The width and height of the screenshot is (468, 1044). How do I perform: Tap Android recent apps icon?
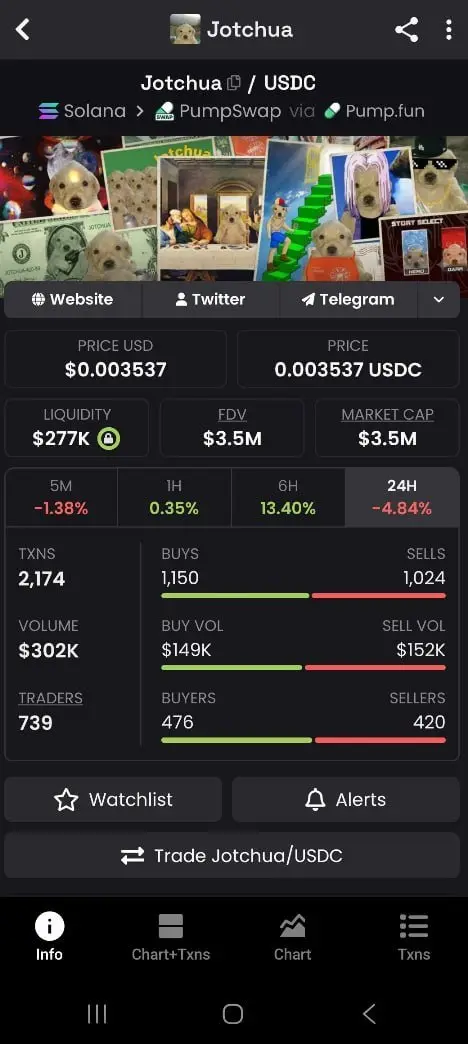pyautogui.click(x=97, y=1014)
